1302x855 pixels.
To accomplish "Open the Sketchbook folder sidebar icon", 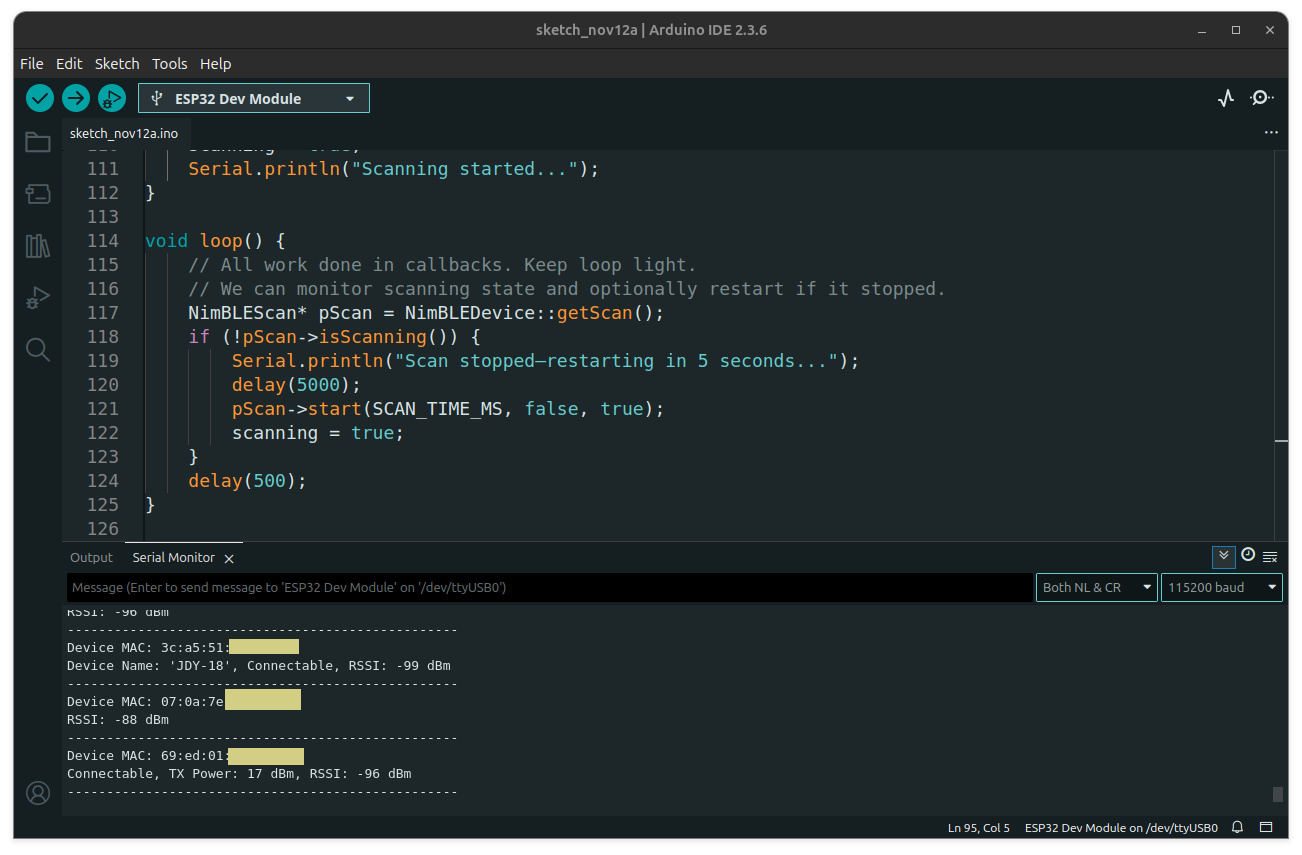I will tap(38, 142).
